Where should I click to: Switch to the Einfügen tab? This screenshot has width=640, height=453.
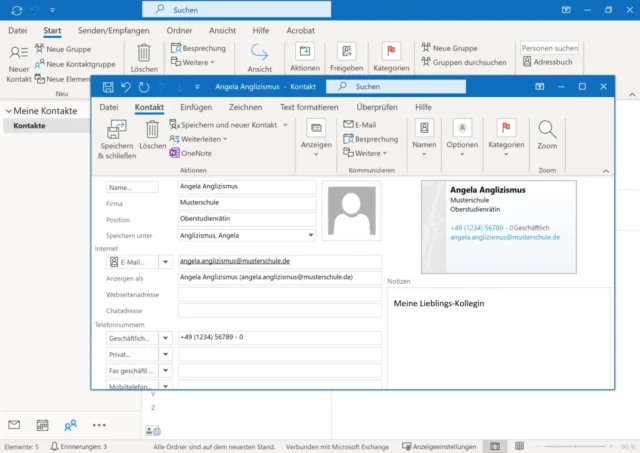click(x=196, y=107)
